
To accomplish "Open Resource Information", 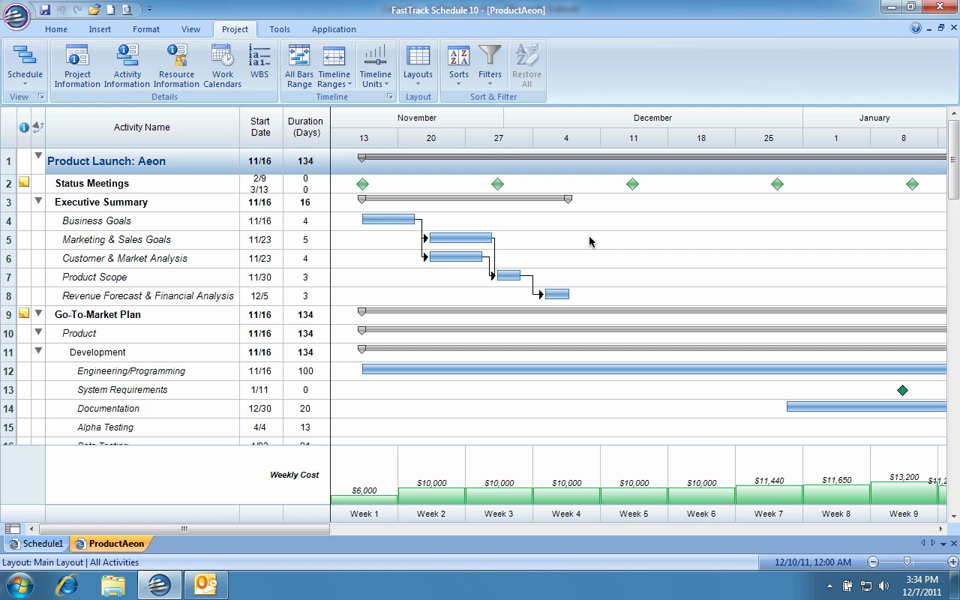I will click(176, 65).
